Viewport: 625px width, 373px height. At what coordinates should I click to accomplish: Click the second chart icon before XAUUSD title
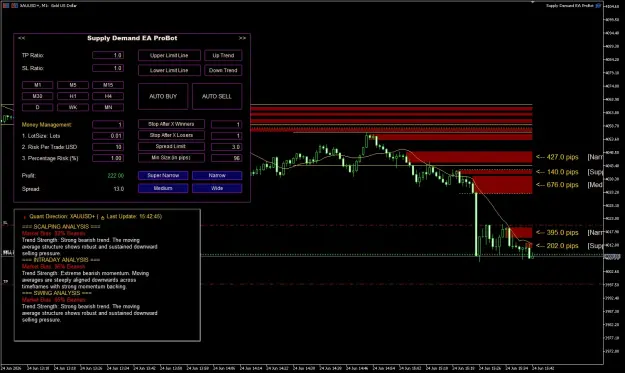[14, 6]
